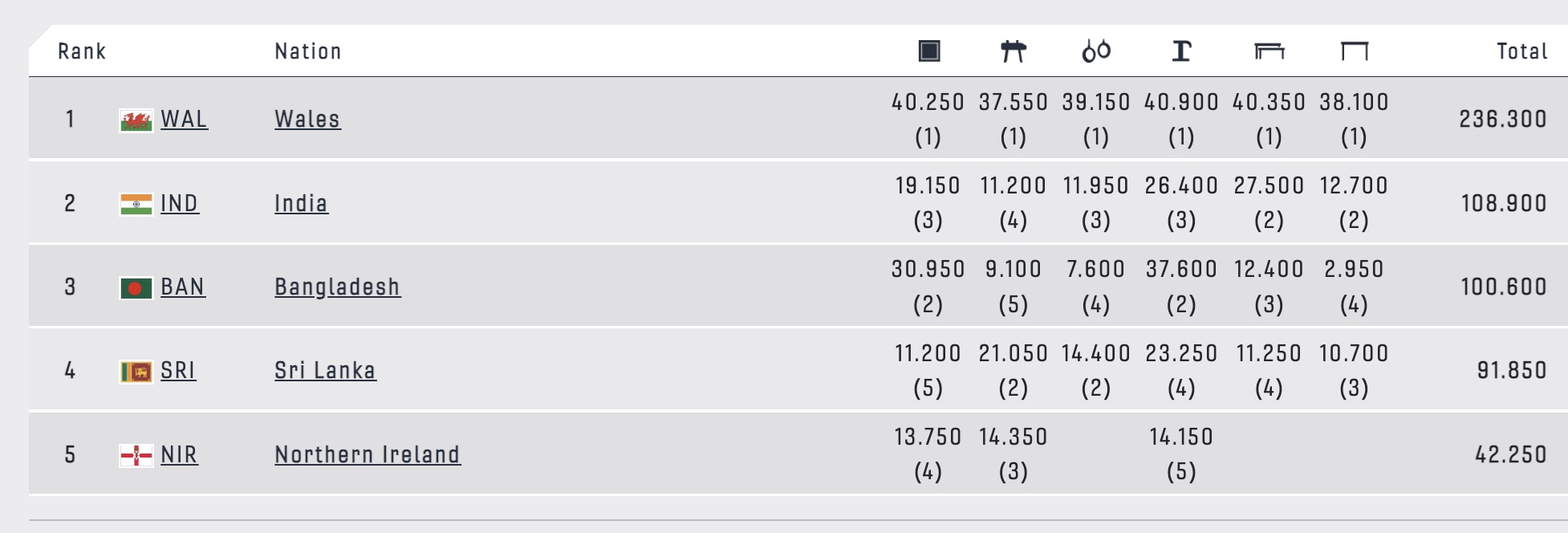Click the horizontal bar apparatus icon

click(1355, 51)
